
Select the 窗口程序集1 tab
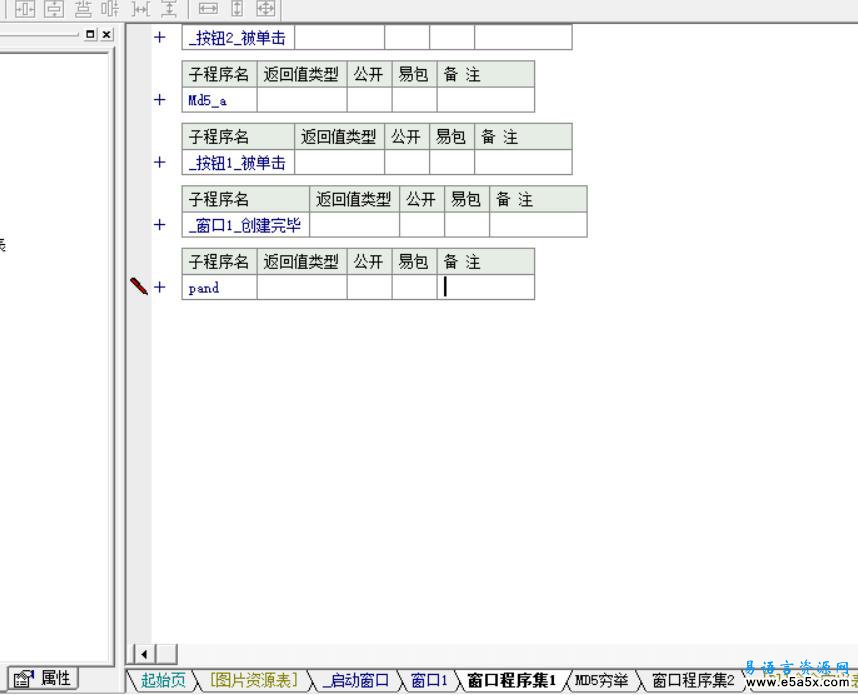(x=512, y=680)
